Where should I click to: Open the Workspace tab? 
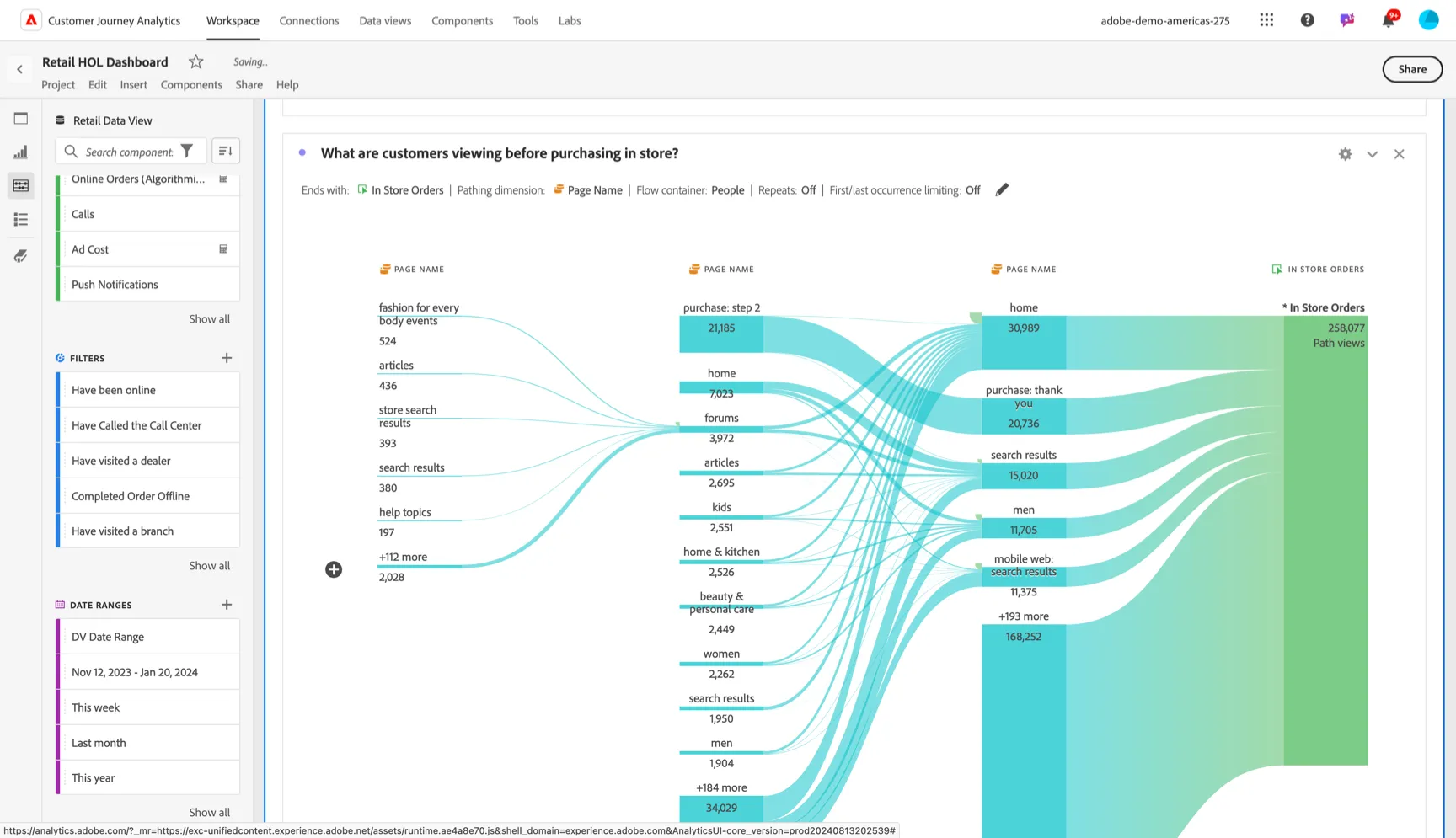233,20
